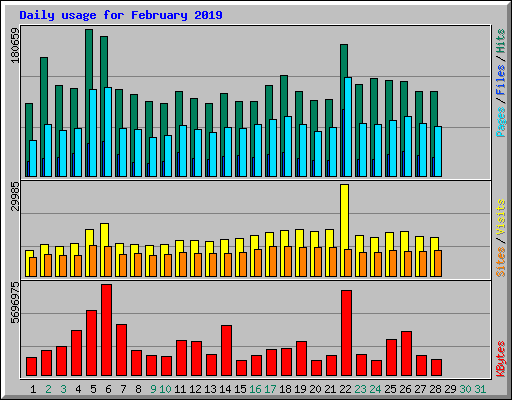This screenshot has height=400, width=512.
Task: Click day '28' on the x-axis
Action: tap(435, 389)
